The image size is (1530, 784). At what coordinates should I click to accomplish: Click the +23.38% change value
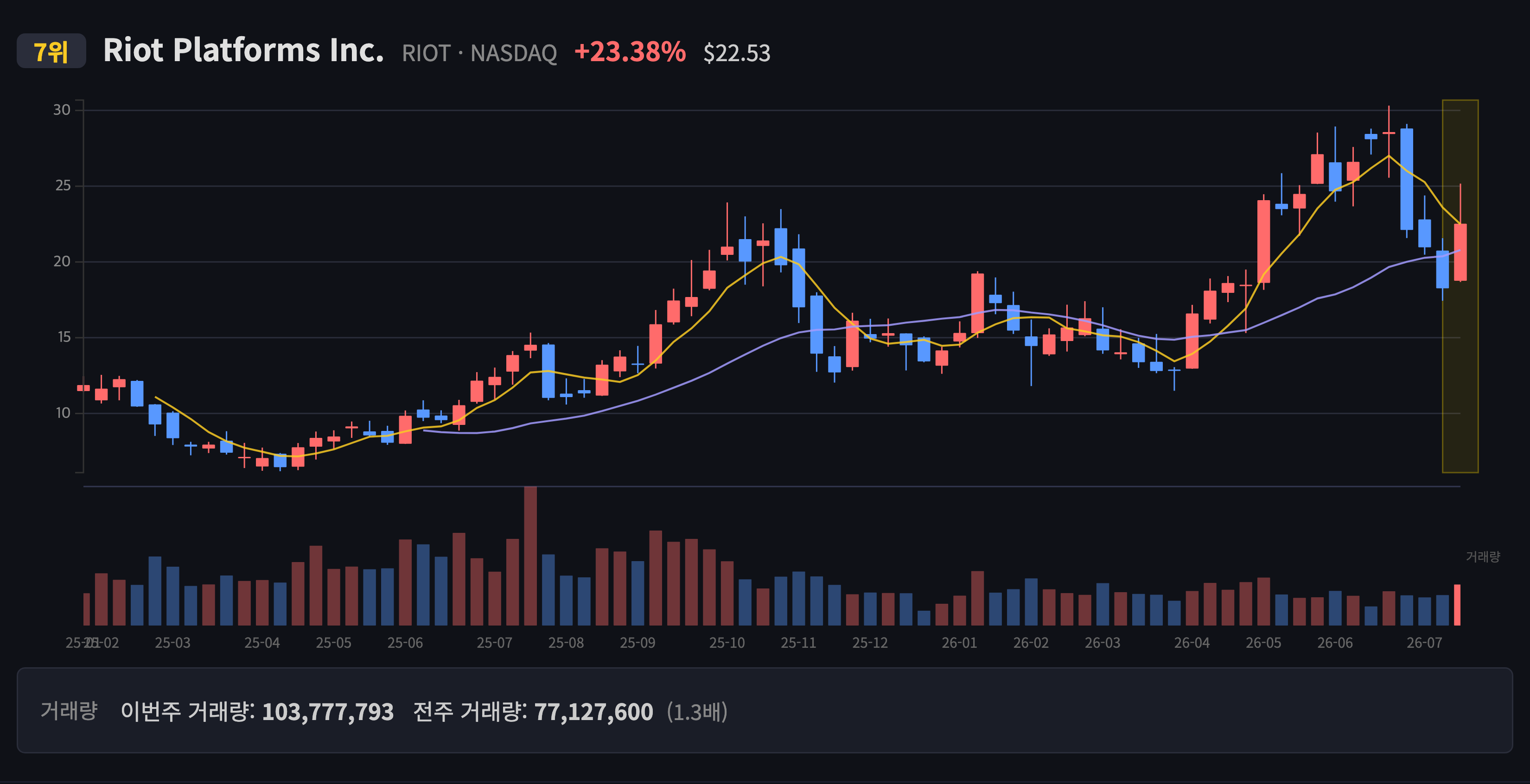click(630, 51)
